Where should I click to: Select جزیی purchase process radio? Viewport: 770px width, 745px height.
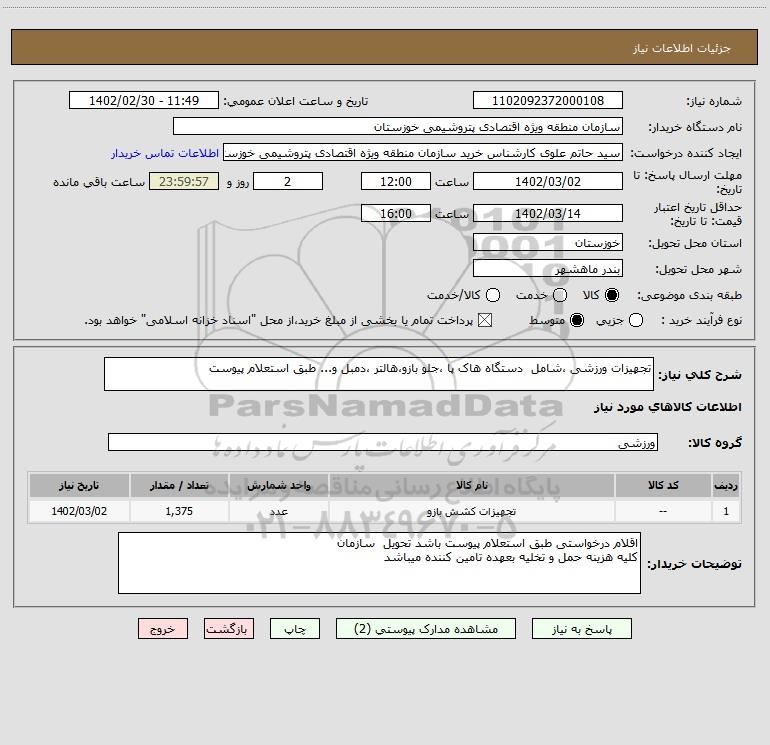pos(636,320)
